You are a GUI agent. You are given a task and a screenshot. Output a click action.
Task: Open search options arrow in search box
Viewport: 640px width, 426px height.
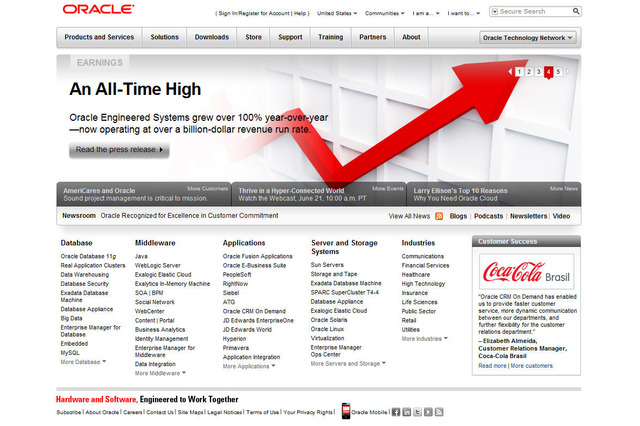[x=495, y=11]
